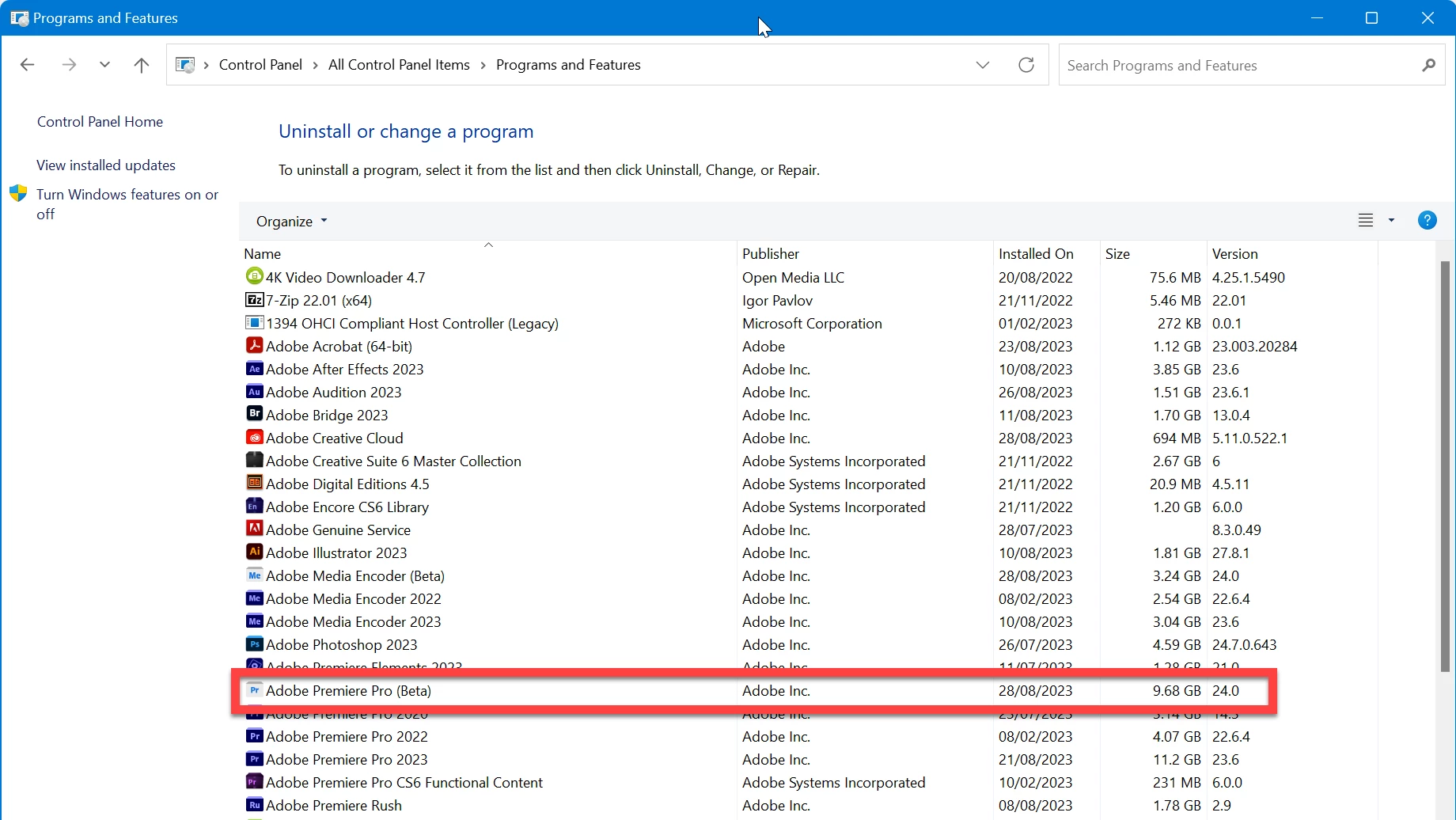Navigate to All Control Panel Items breadcrumb
Screen dimensions: 1456x820
399,65
